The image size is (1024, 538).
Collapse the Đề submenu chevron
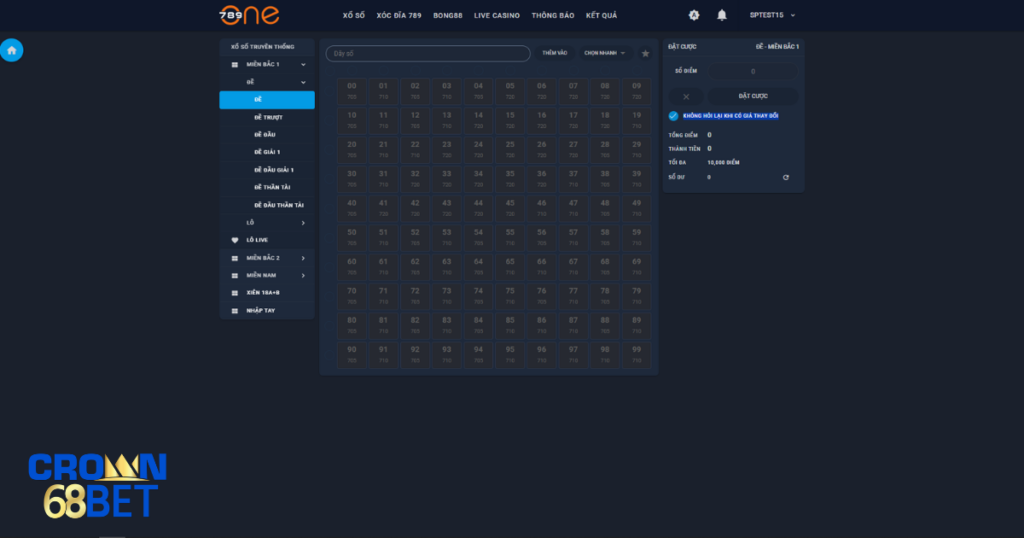(303, 82)
